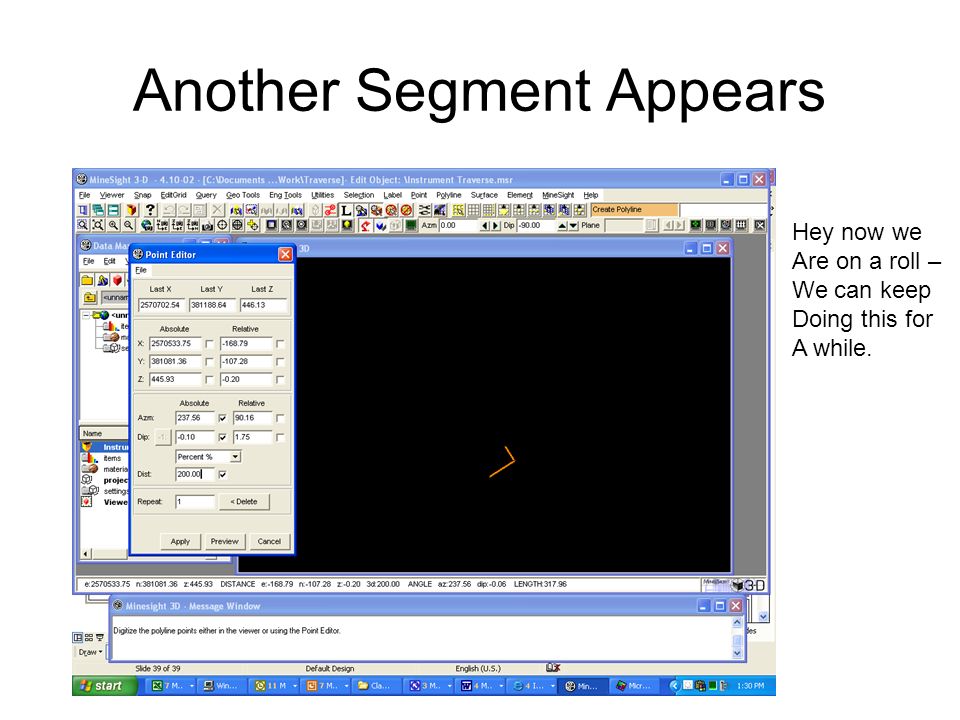Open the Point Editor File menu
The height and width of the screenshot is (720, 960).
pyautogui.click(x=141, y=270)
